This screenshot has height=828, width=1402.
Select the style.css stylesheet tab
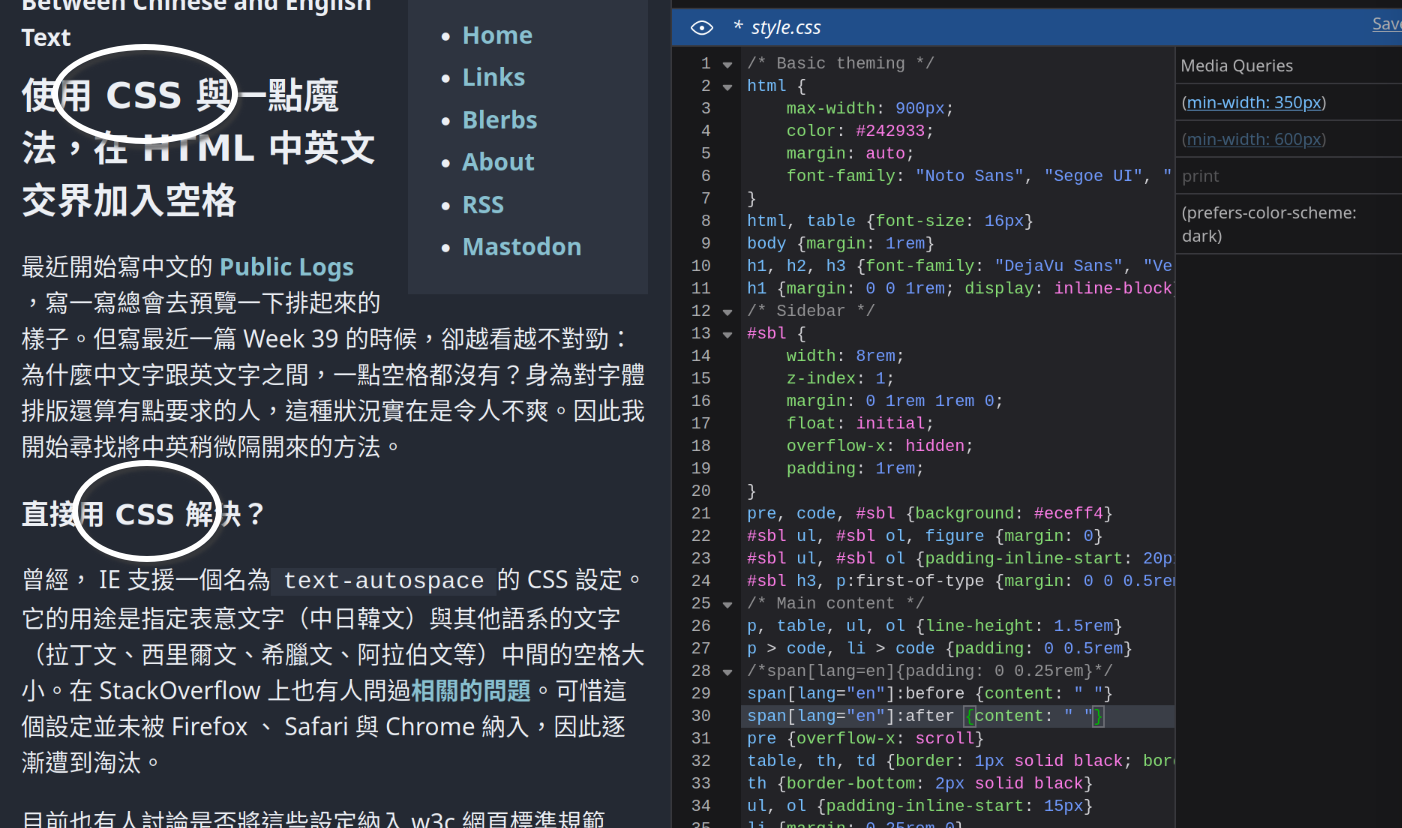[777, 27]
